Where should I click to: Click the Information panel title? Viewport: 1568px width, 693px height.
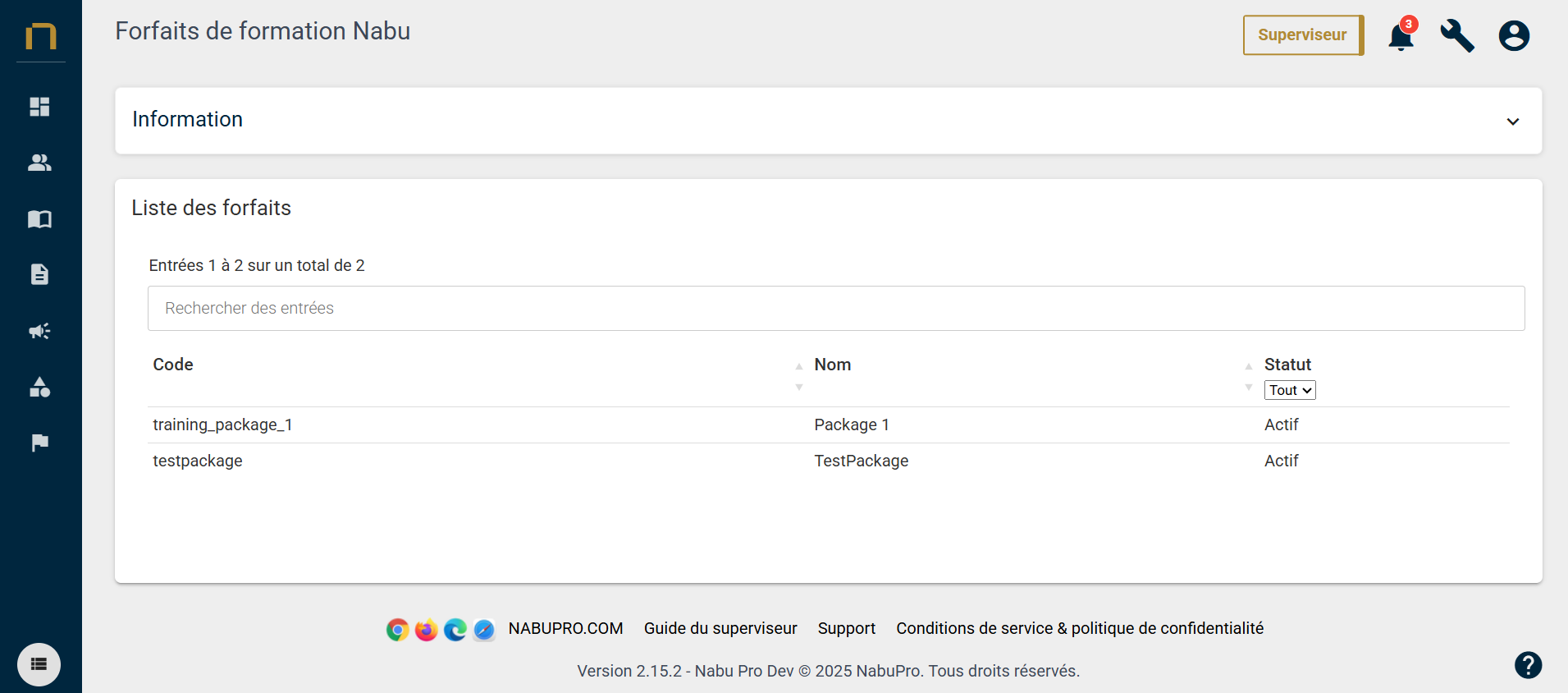coord(188,119)
